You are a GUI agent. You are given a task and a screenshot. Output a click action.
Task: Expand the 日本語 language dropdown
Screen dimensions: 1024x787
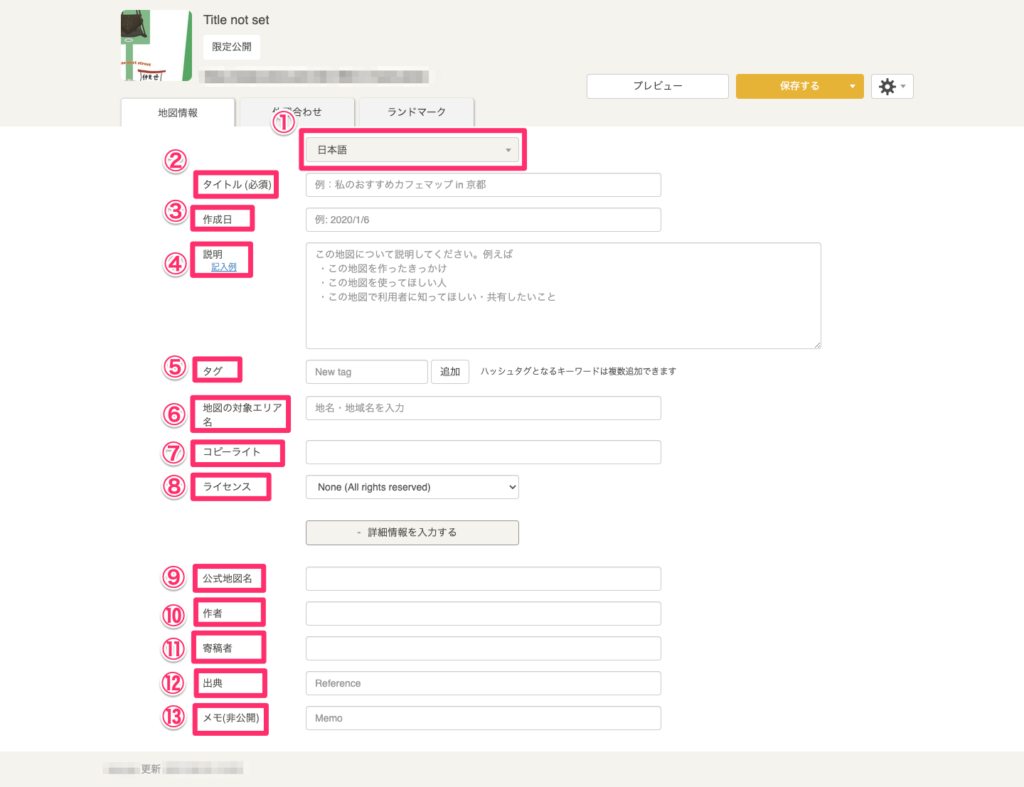tap(412, 151)
